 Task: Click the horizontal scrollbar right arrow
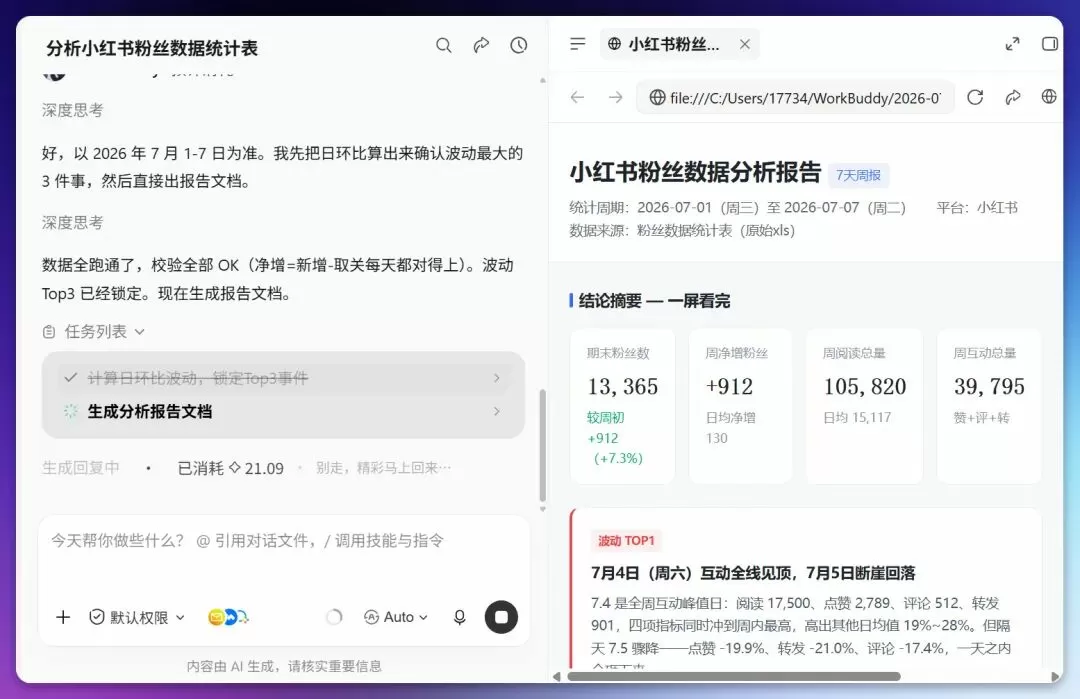point(1055,677)
